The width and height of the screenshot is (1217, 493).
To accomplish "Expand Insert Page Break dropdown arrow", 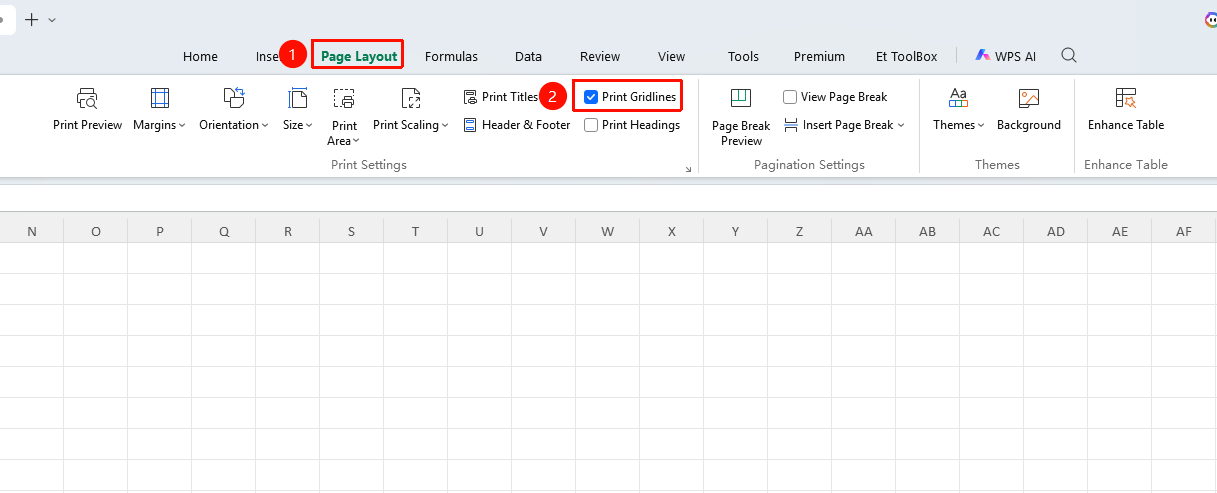I will click(901, 126).
